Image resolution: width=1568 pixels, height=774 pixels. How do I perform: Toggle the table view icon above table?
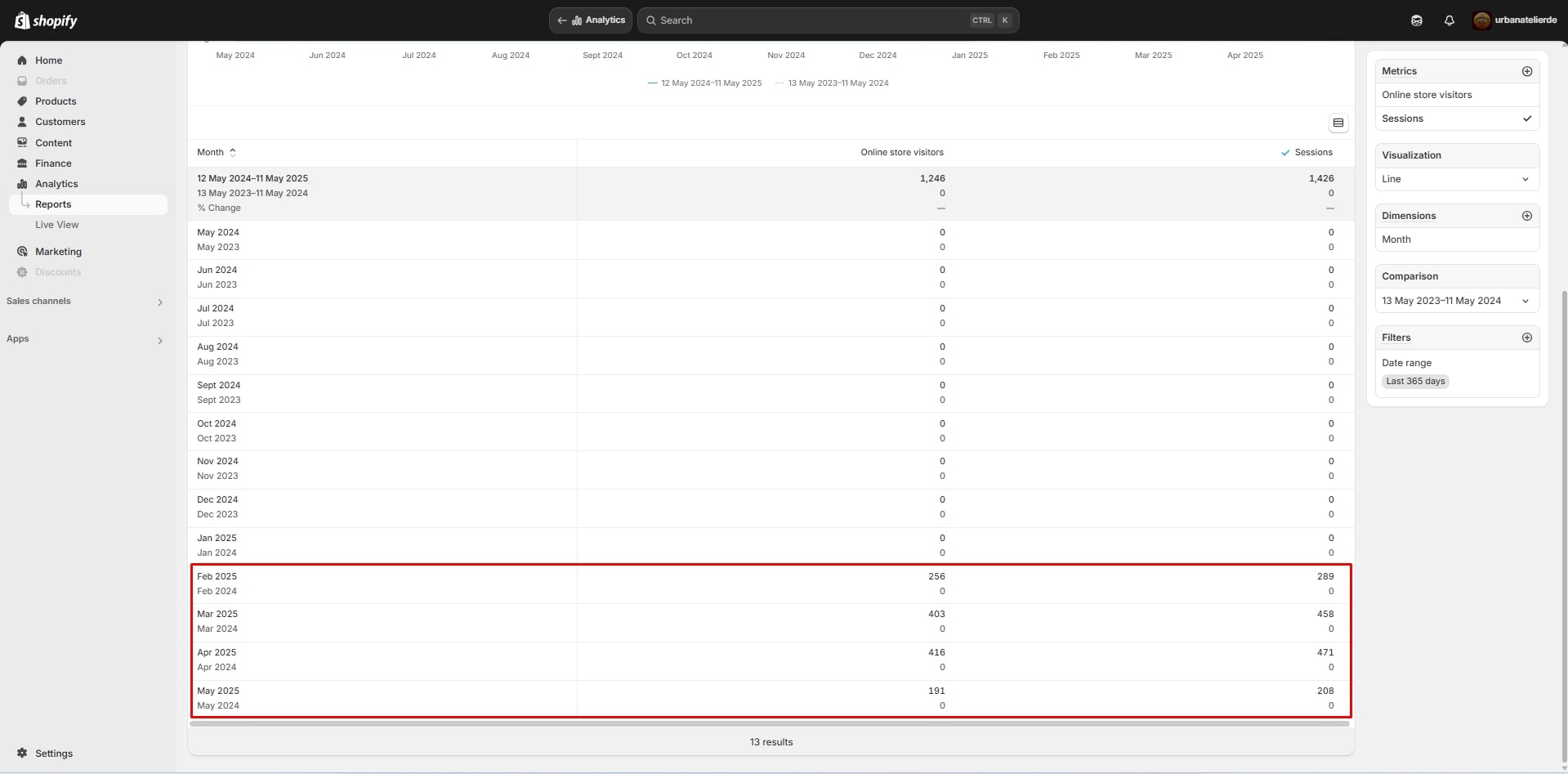point(1338,123)
